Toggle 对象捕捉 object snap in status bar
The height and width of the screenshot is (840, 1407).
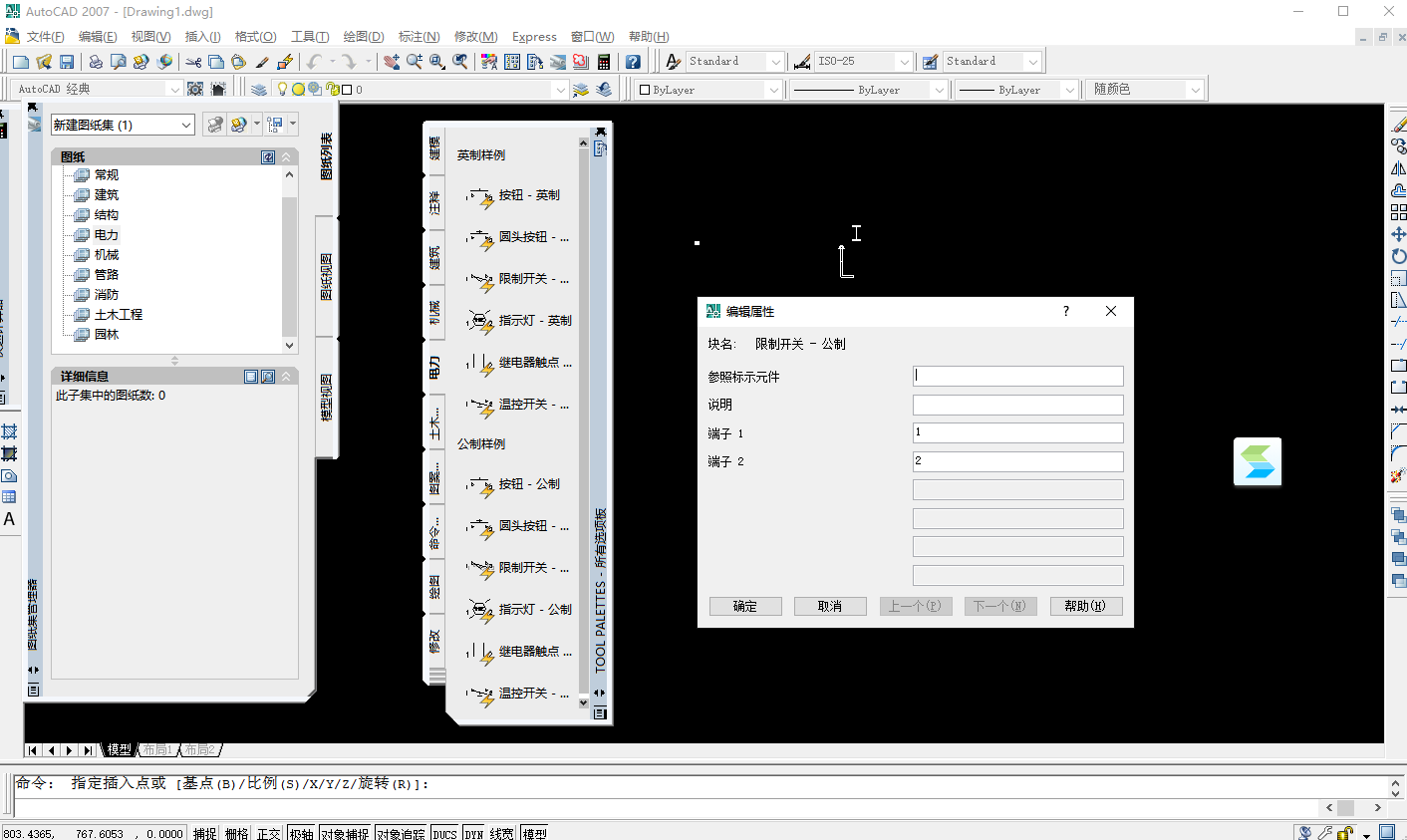point(345,834)
